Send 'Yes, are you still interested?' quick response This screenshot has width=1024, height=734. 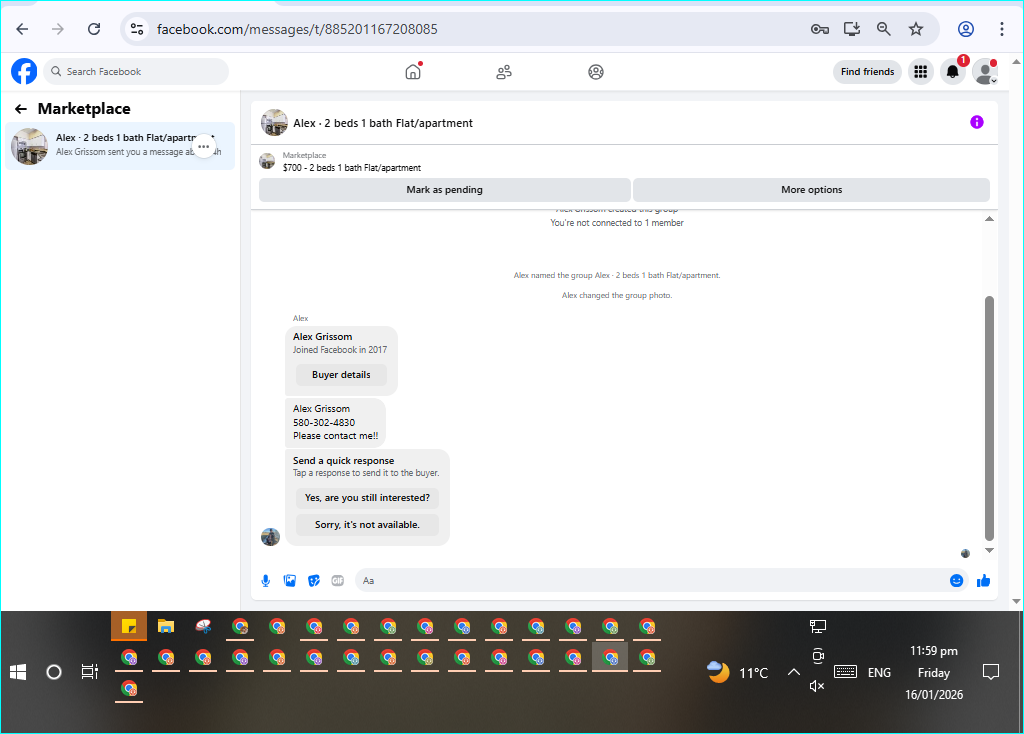tap(367, 498)
